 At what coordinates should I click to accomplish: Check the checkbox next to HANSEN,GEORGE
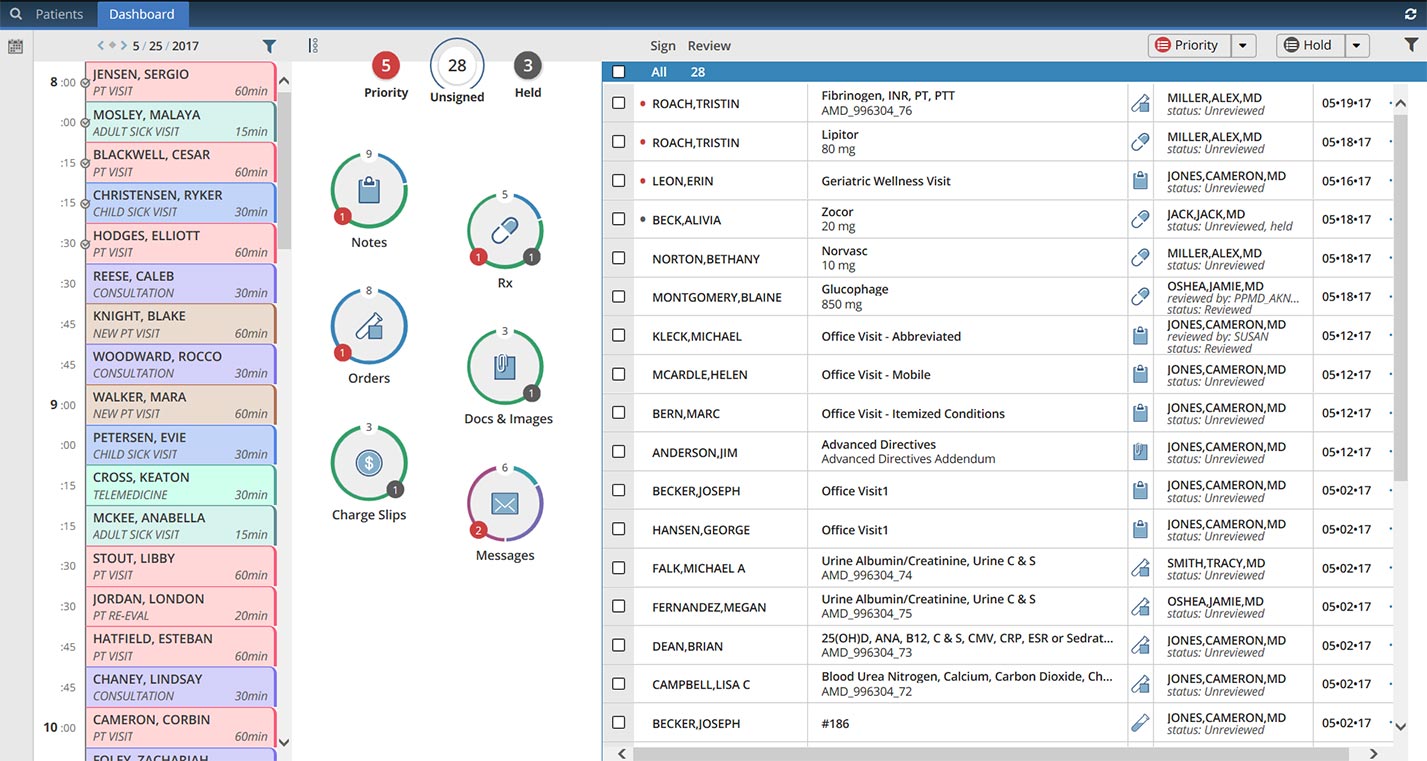point(618,529)
